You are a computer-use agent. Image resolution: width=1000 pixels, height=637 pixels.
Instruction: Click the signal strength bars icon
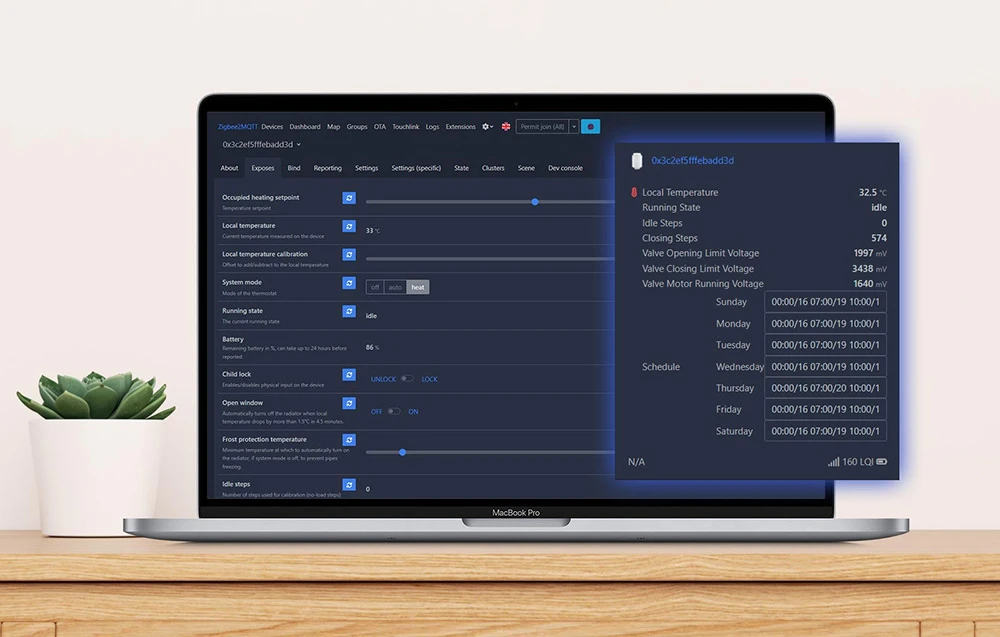834,462
